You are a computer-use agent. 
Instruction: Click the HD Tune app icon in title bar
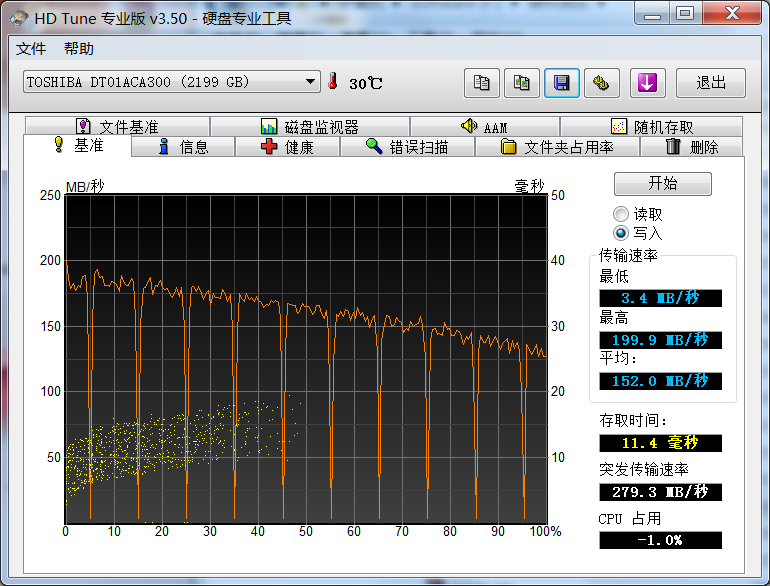(x=19, y=19)
